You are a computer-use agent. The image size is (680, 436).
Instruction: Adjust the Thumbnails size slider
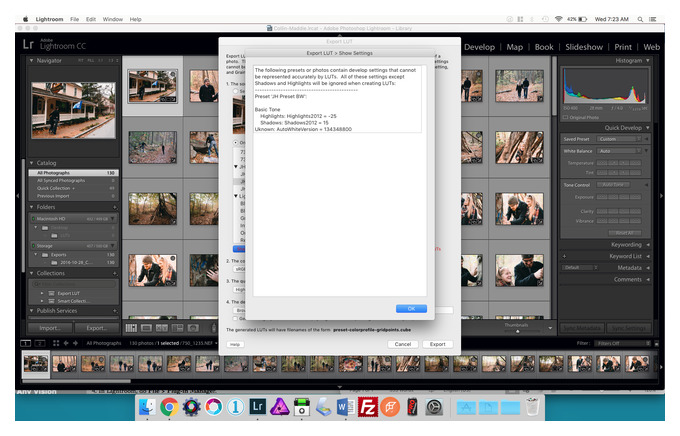(x=517, y=331)
